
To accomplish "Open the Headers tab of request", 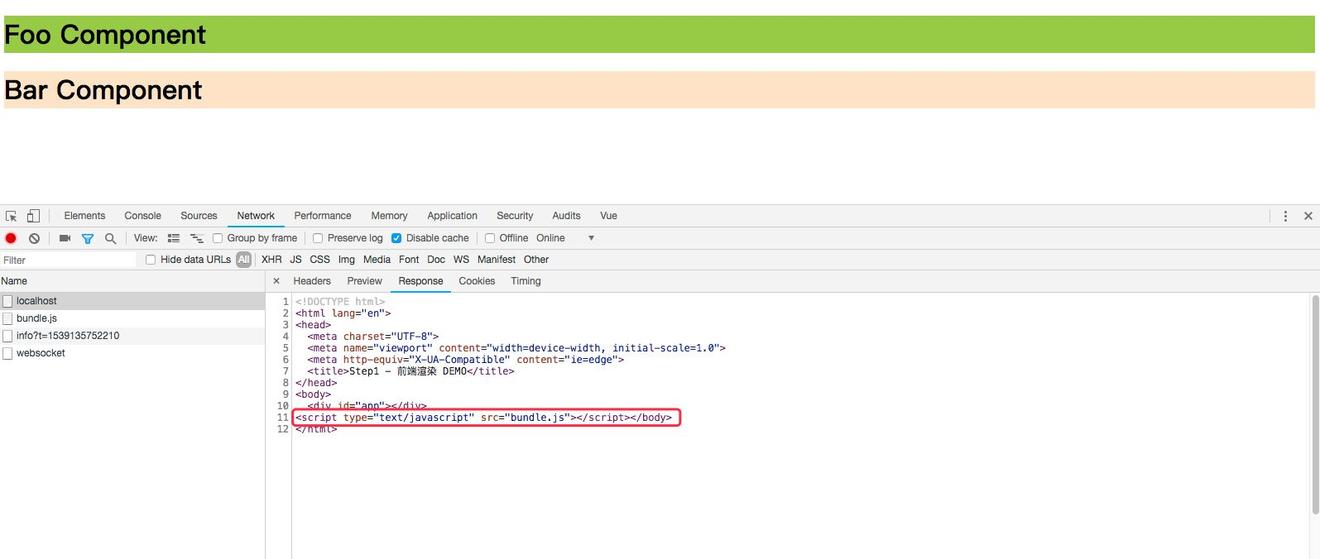I will (312, 281).
